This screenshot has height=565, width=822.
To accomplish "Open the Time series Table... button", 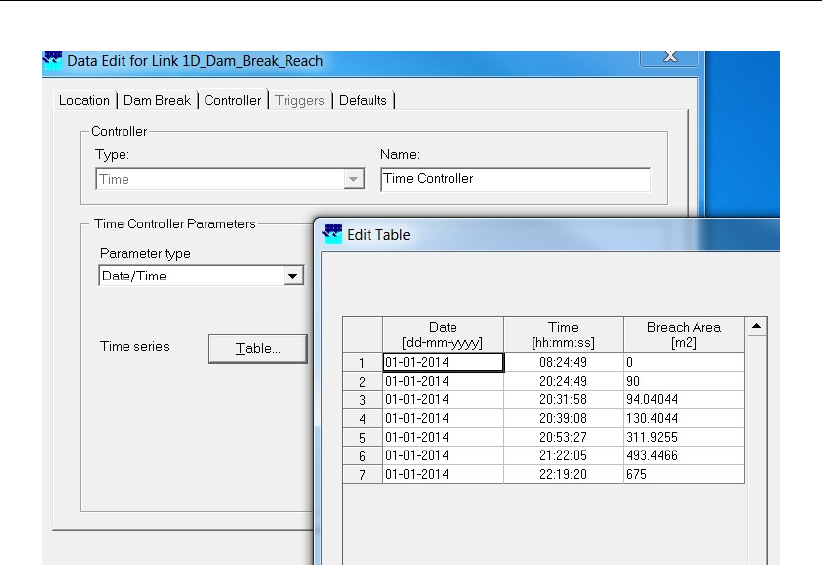I will click(x=257, y=349).
